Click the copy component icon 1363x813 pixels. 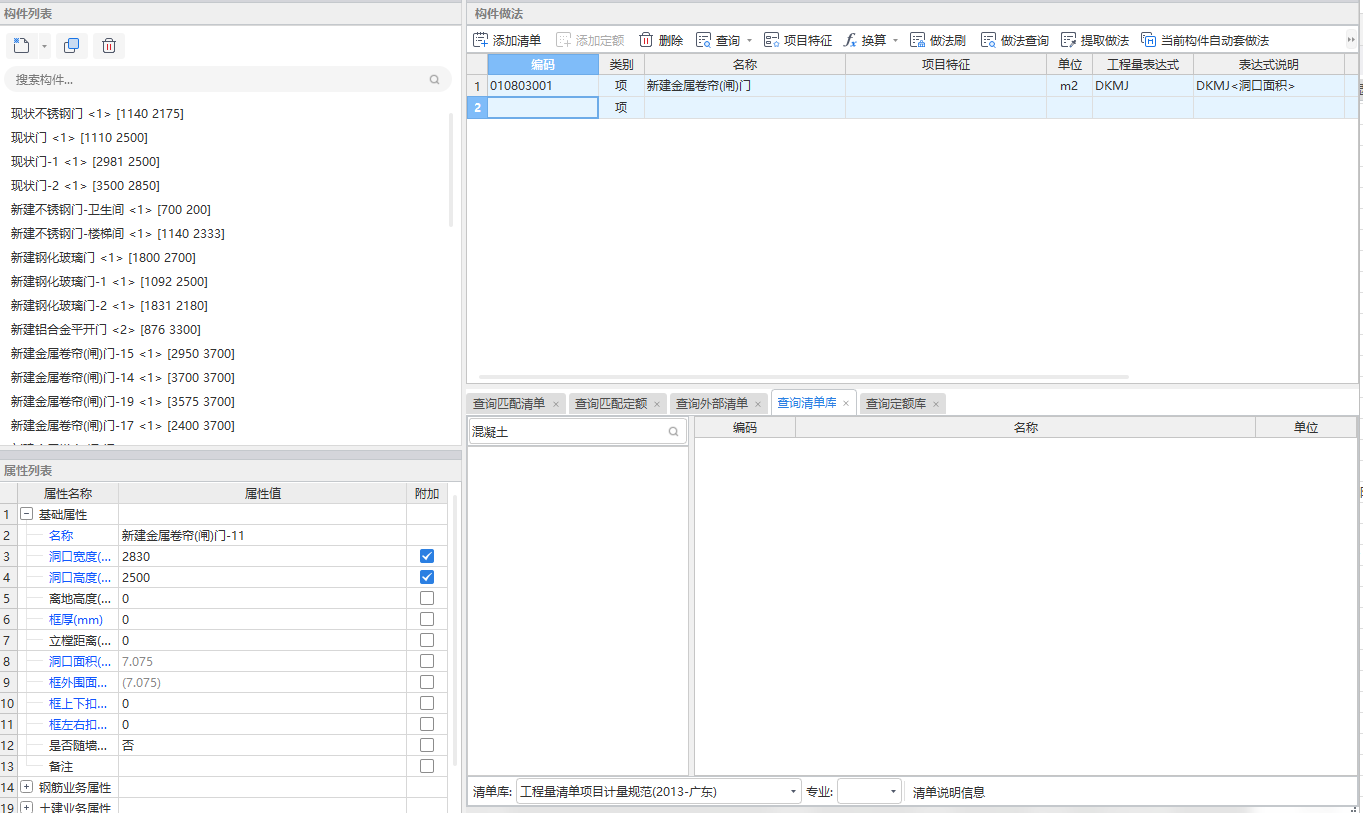(71, 45)
